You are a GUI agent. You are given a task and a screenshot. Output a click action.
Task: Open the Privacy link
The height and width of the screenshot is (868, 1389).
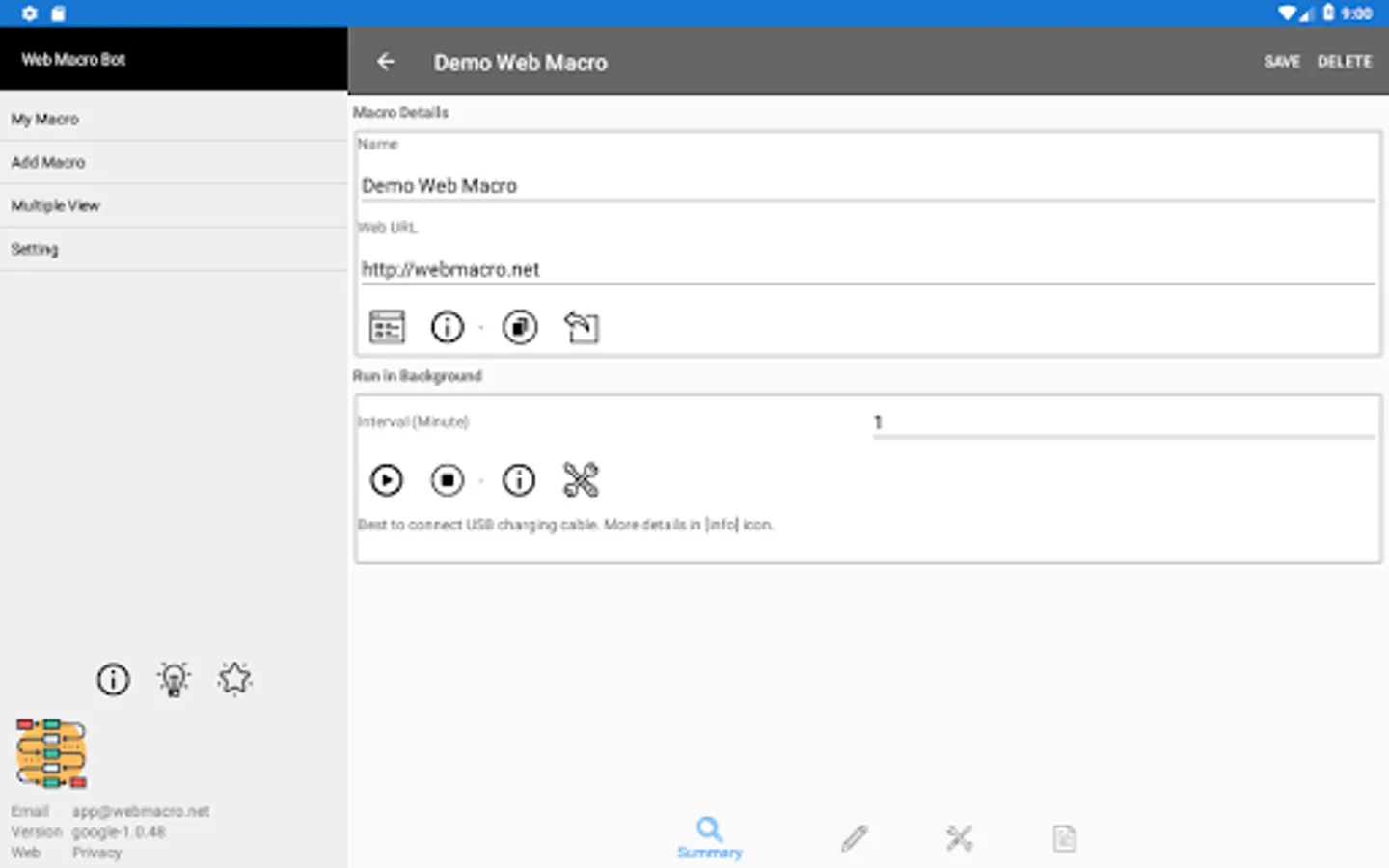(97, 853)
